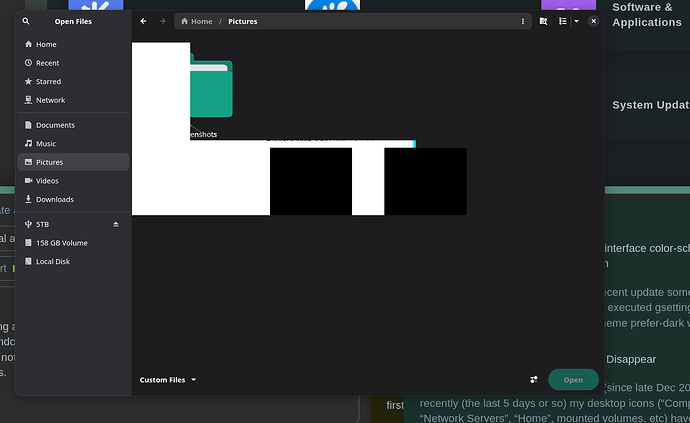This screenshot has height=423, width=690.
Task: Click the Music note icon in sidebar
Action: coord(28,143)
